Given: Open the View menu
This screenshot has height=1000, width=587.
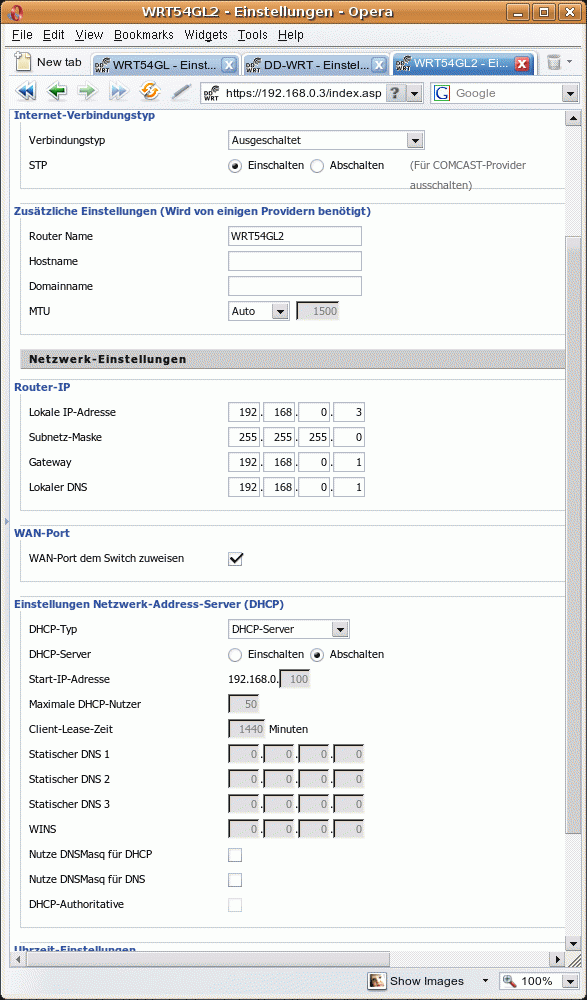Looking at the screenshot, I should click(x=89, y=35).
